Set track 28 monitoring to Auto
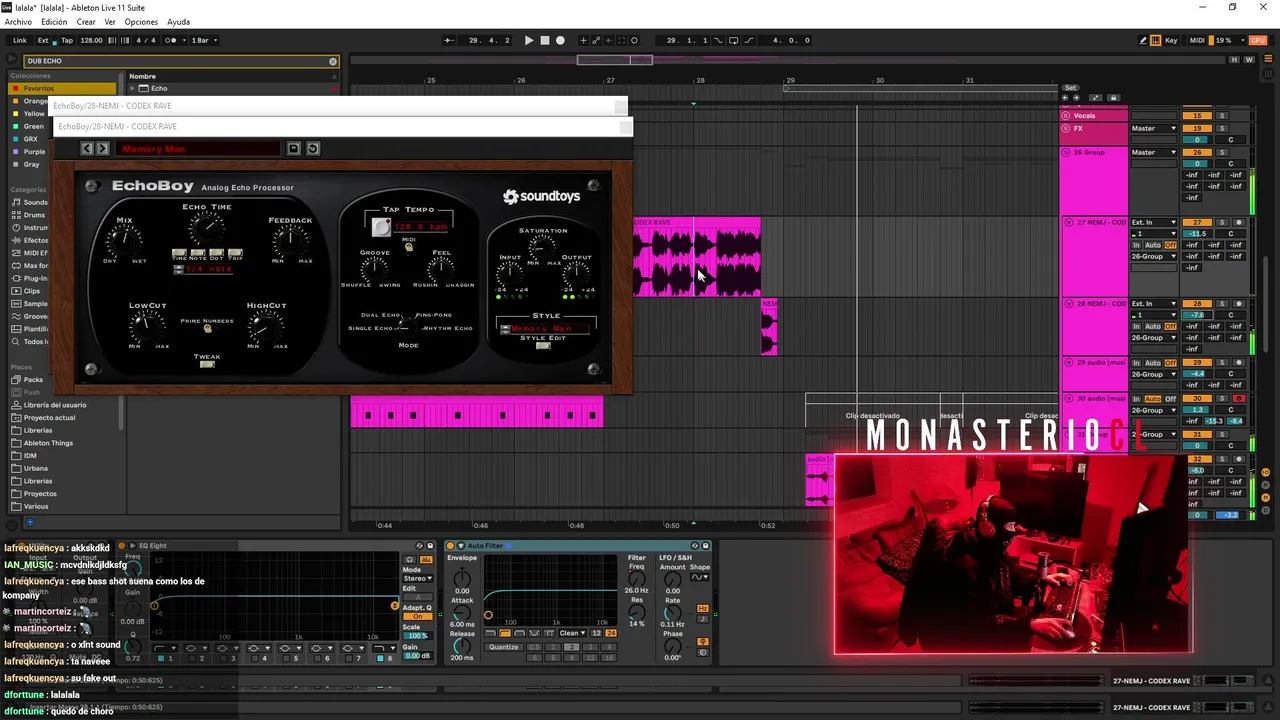The width and height of the screenshot is (1280, 720). (1153, 327)
